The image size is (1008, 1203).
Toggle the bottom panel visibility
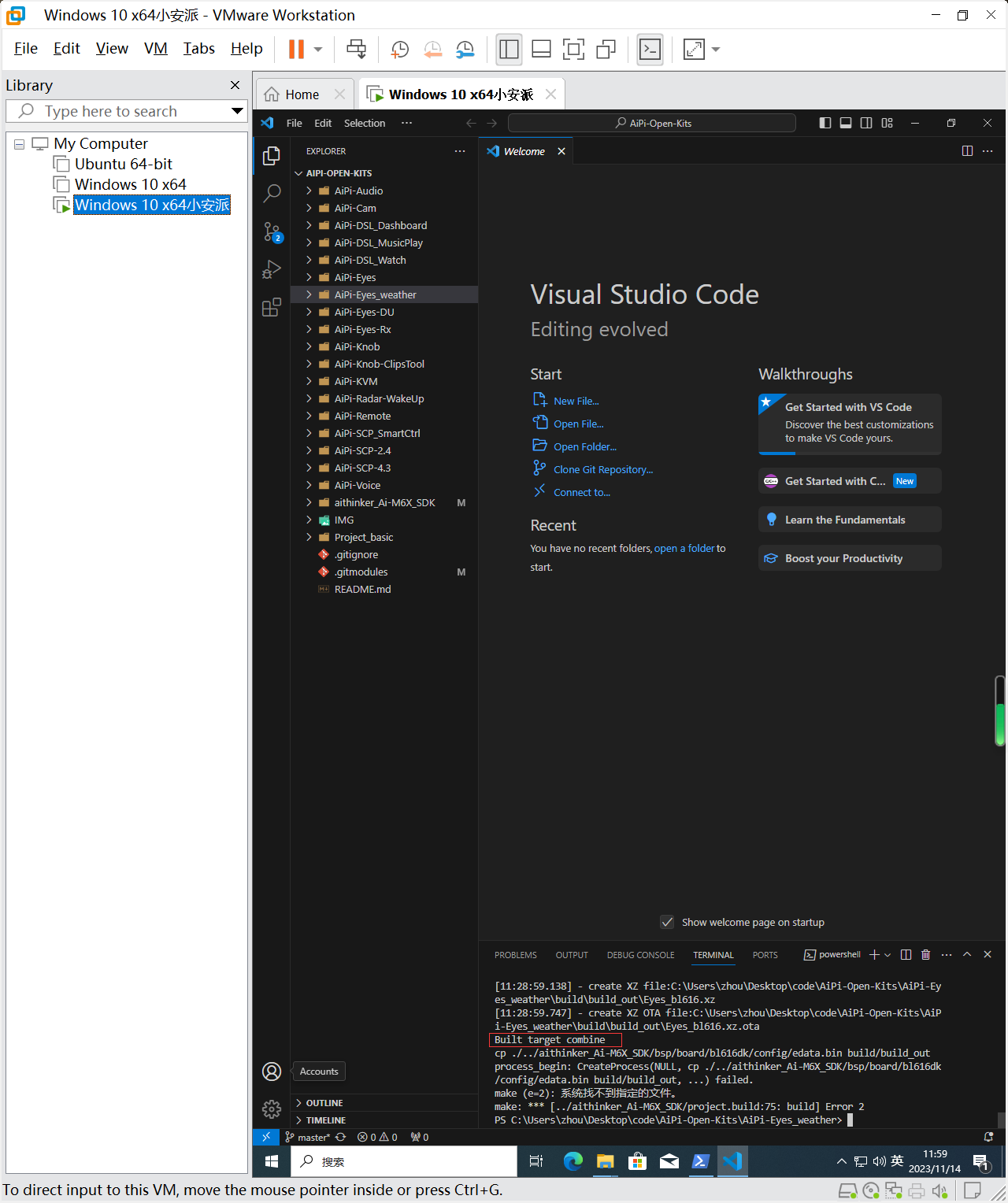click(x=846, y=123)
